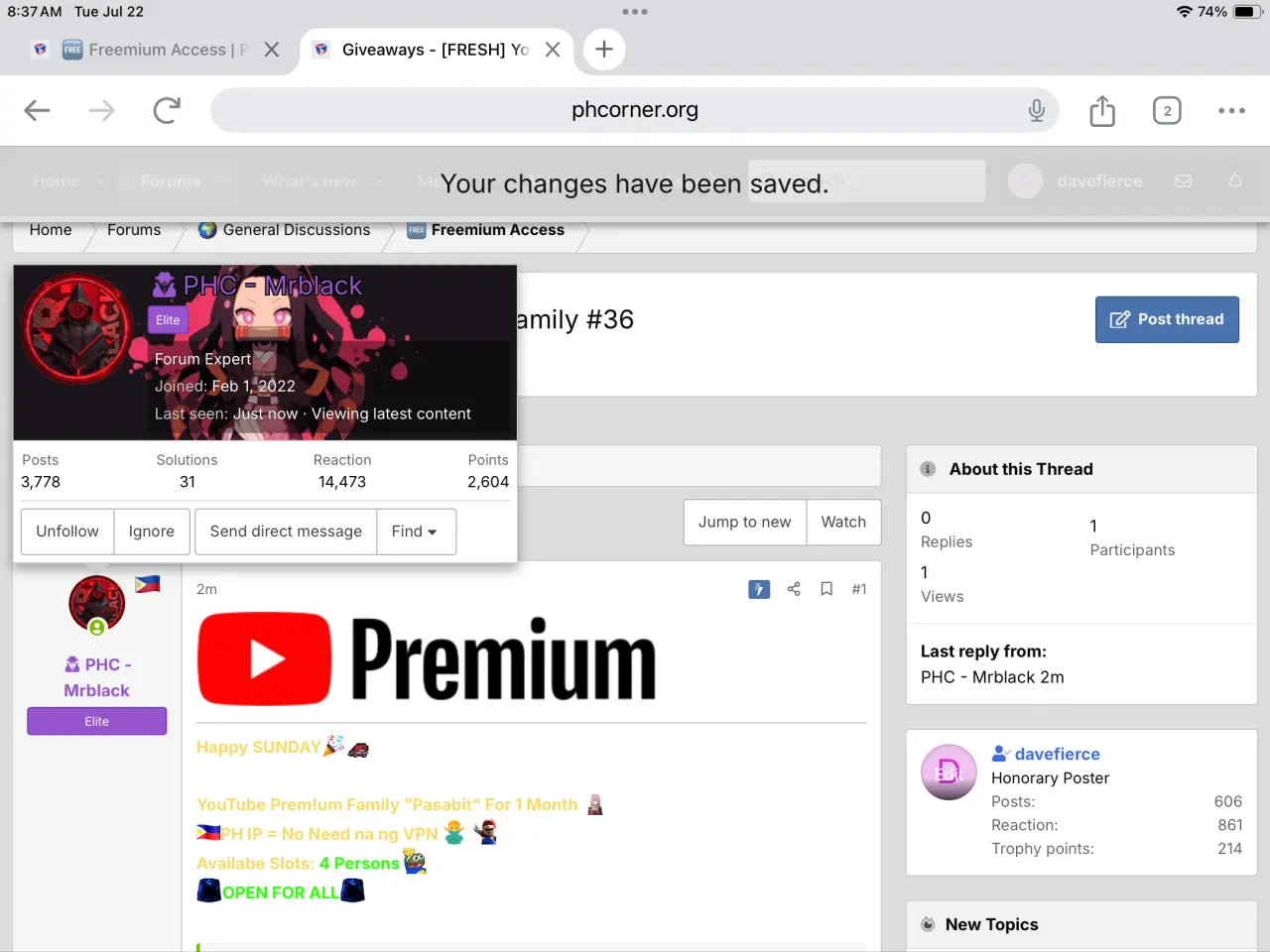Click the info icon beside About this Thread
This screenshot has width=1270, height=952.
point(928,469)
